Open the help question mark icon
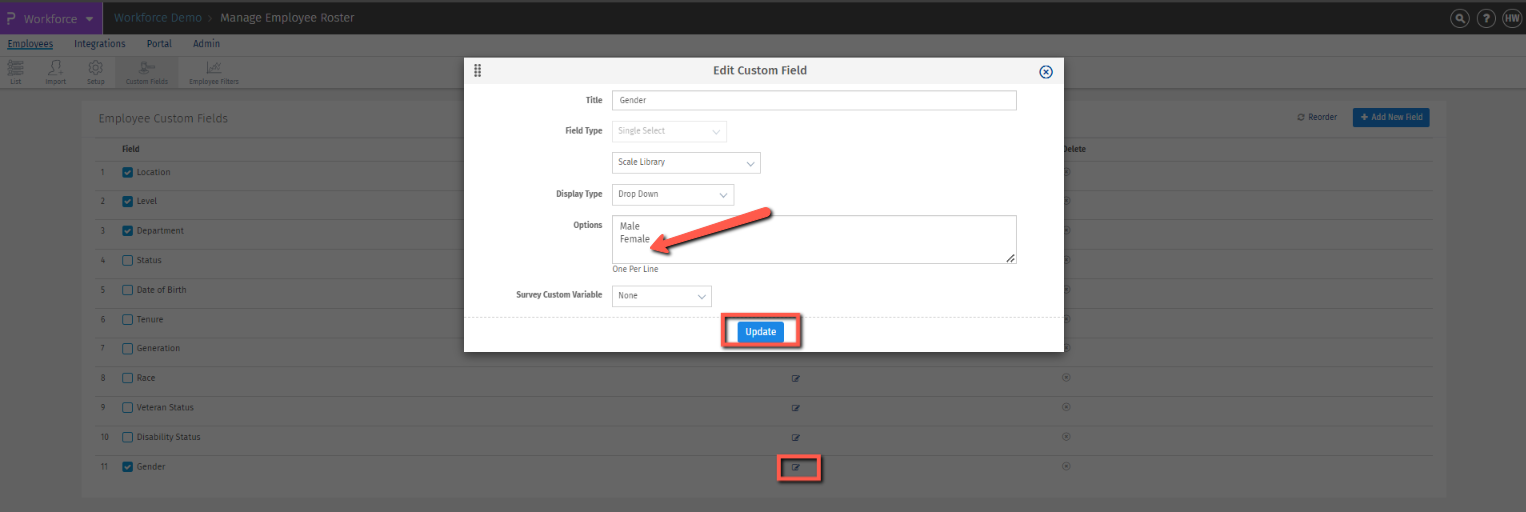1526x512 pixels. coord(1486,18)
